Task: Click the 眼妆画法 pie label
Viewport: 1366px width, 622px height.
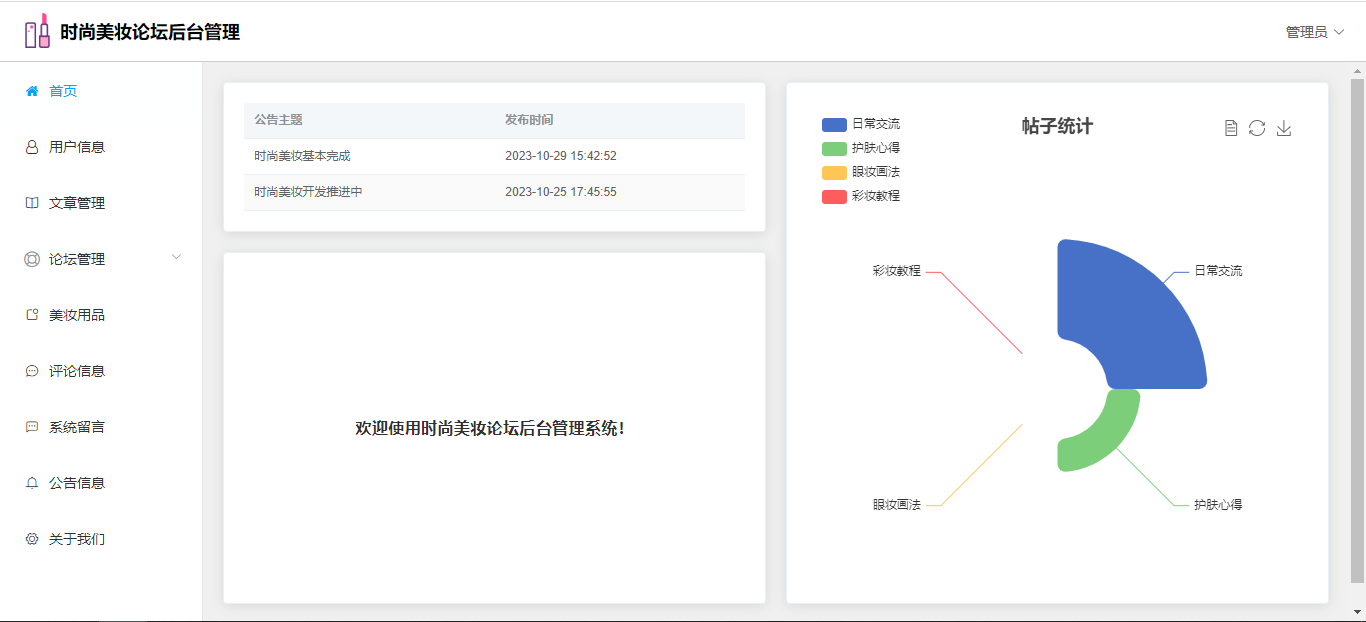Action: (897, 505)
